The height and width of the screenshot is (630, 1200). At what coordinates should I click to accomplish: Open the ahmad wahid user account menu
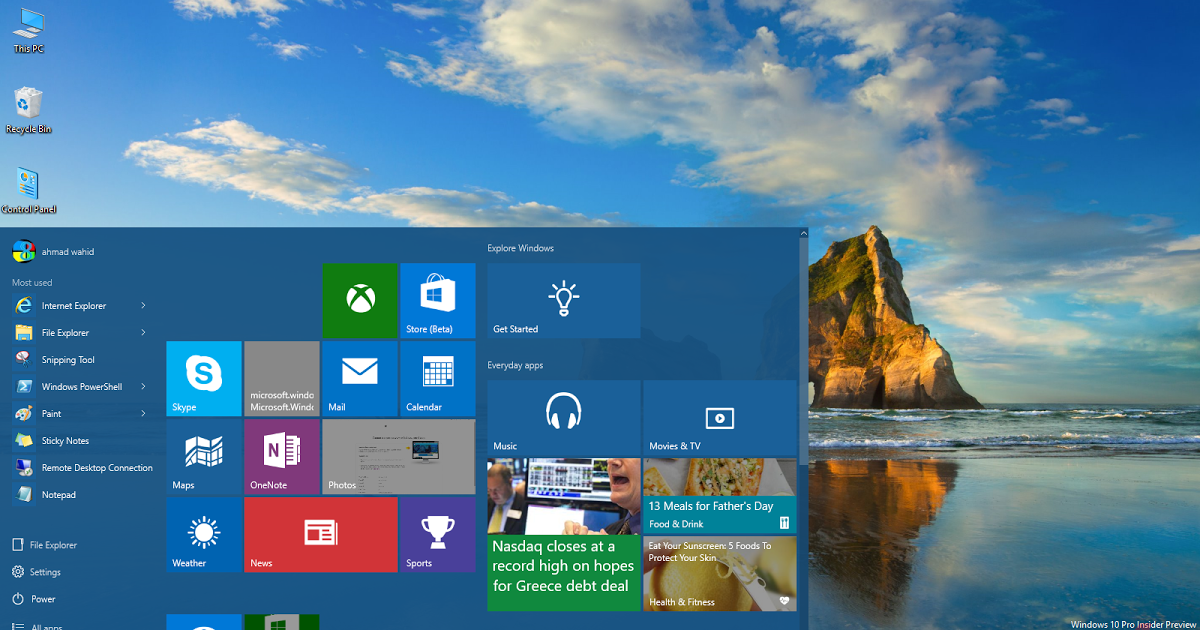[54, 251]
